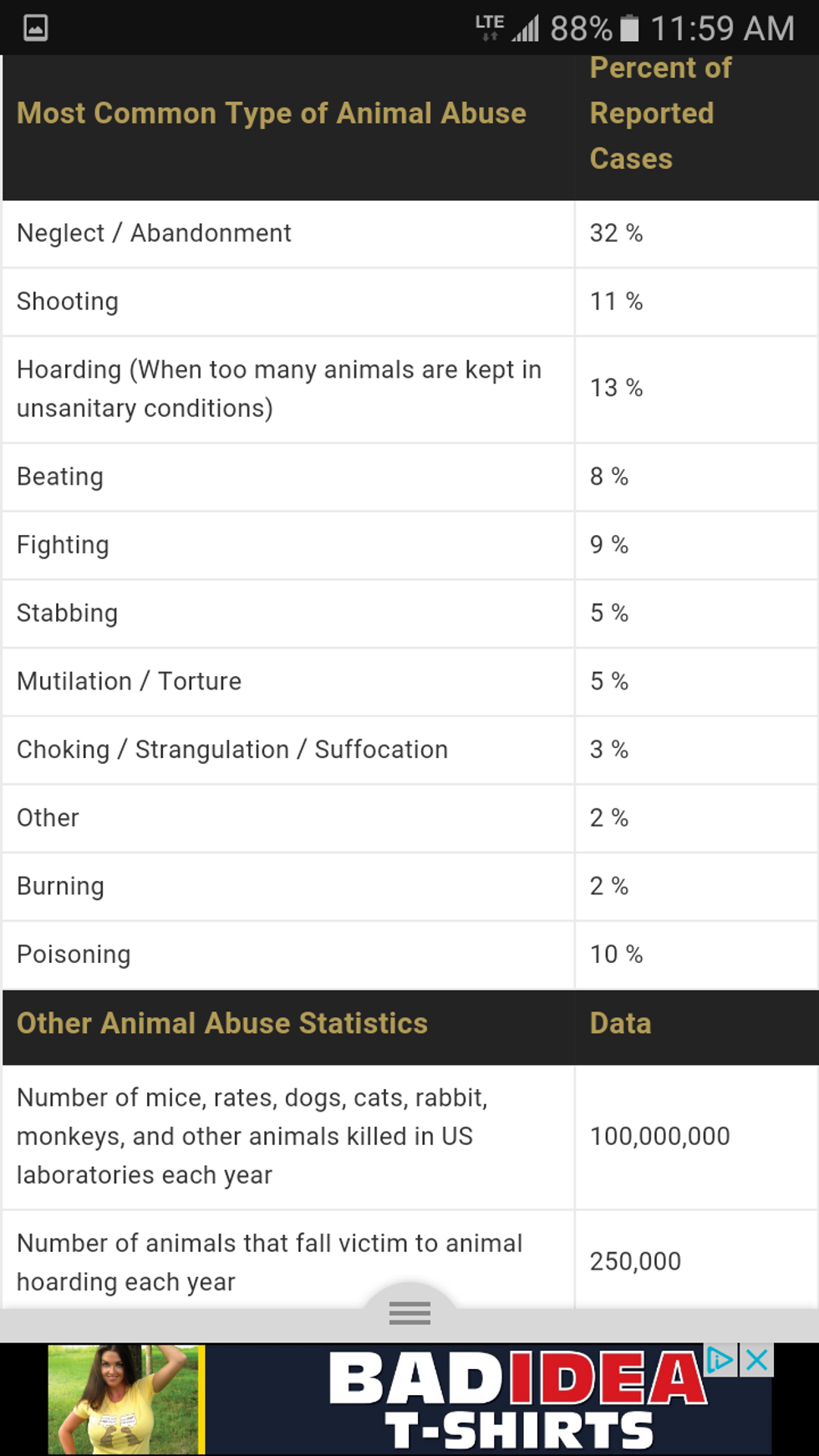Open the AdChoices info icon on ad
Viewport: 819px width, 1456px height.
click(x=720, y=1360)
